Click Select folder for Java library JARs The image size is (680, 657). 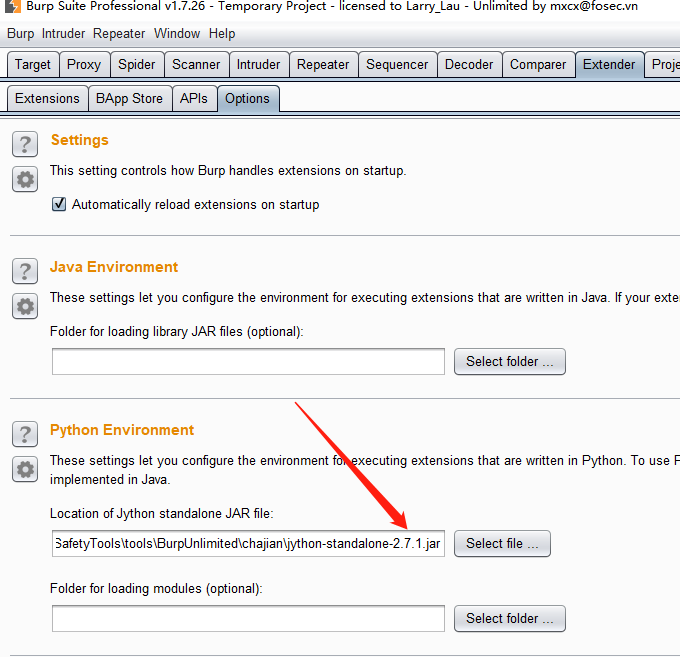pyautogui.click(x=509, y=362)
